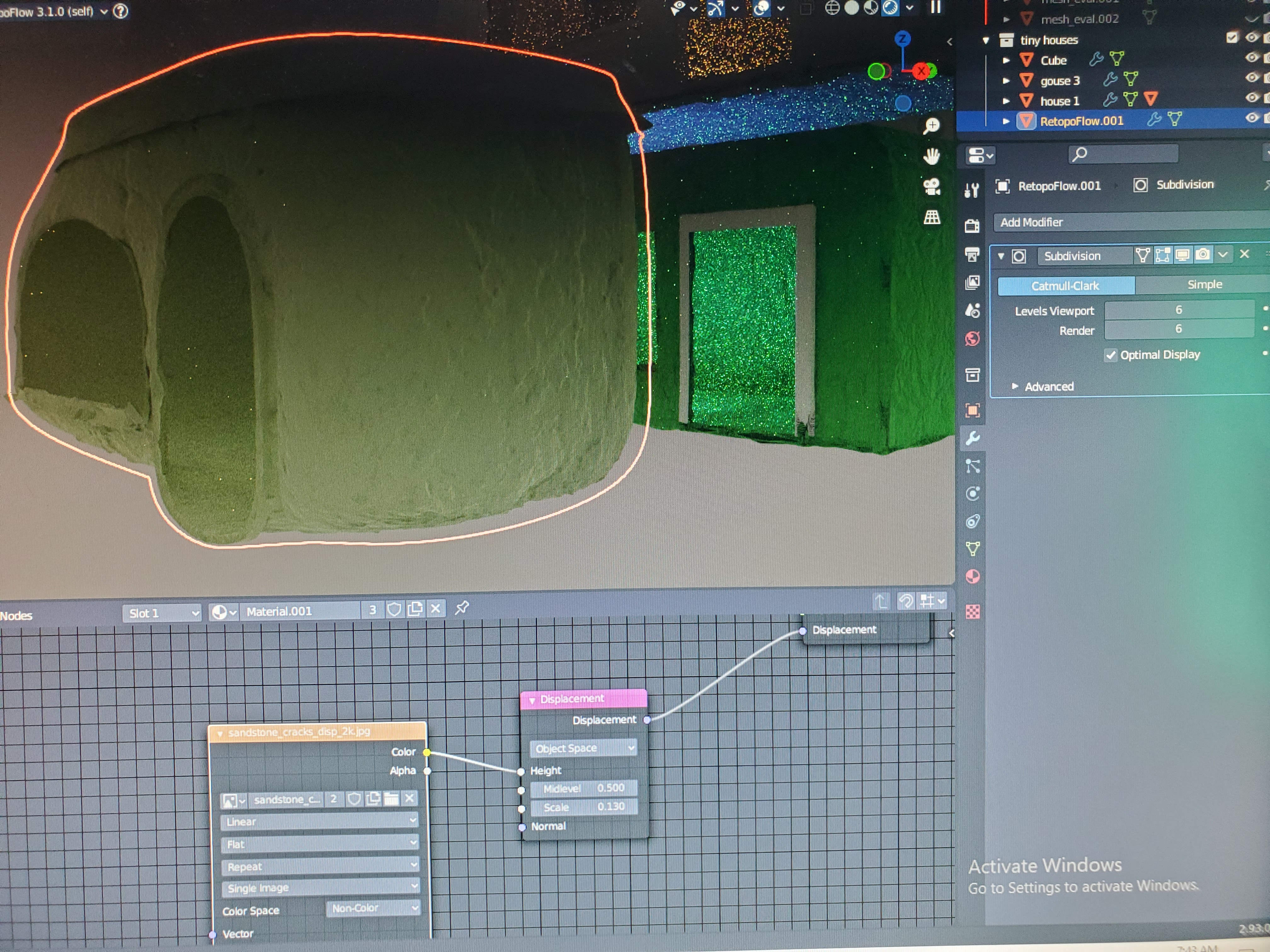The width and height of the screenshot is (1270, 952).
Task: Open the Material properties tab icon
Action: [x=973, y=577]
